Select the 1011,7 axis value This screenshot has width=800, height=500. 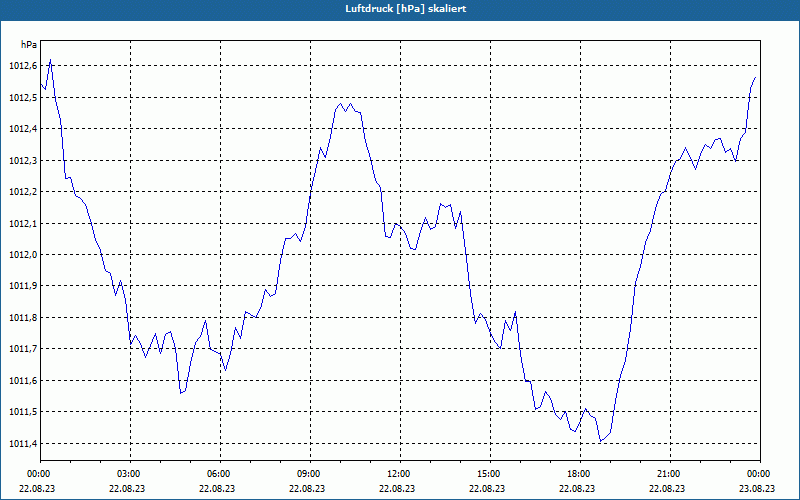point(23,349)
